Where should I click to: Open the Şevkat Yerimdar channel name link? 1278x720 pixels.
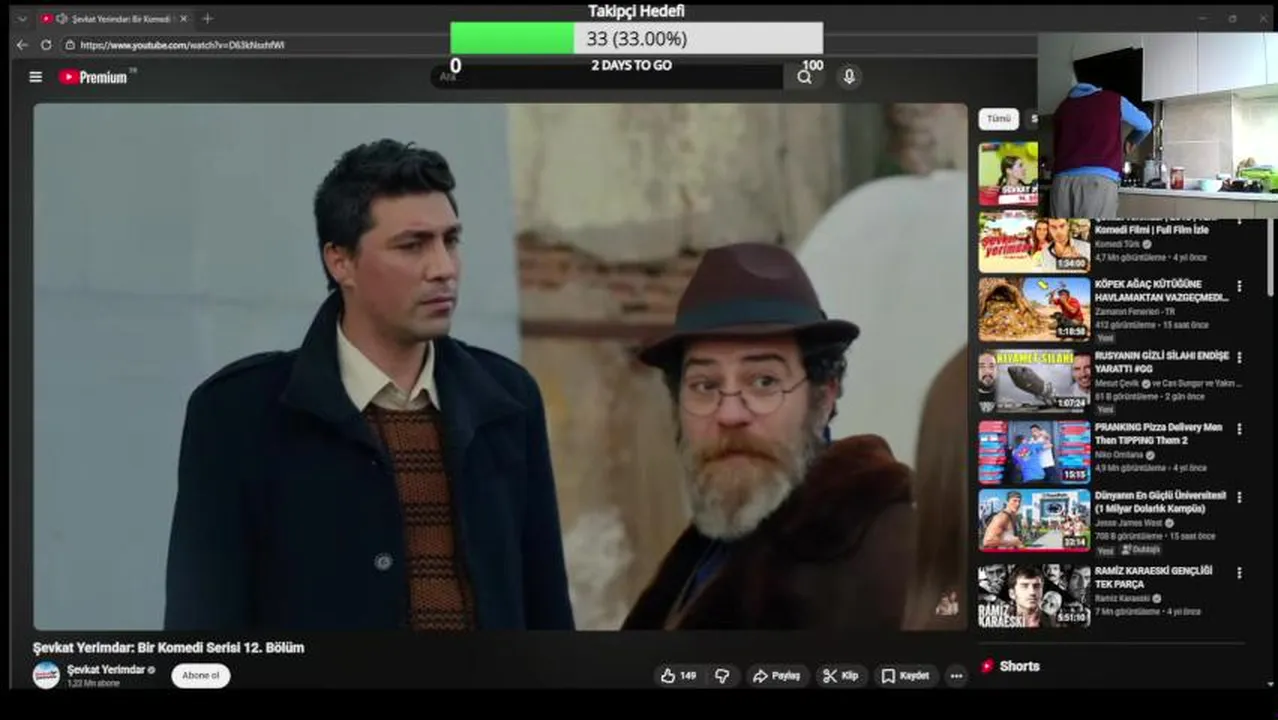point(106,670)
